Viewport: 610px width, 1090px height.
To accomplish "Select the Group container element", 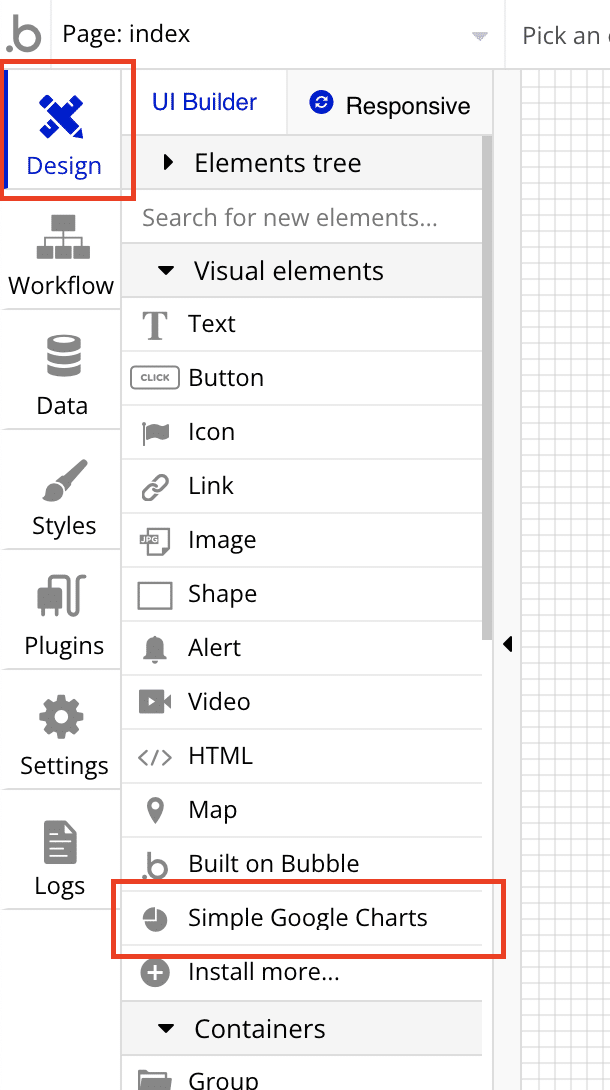I will 302,1074.
